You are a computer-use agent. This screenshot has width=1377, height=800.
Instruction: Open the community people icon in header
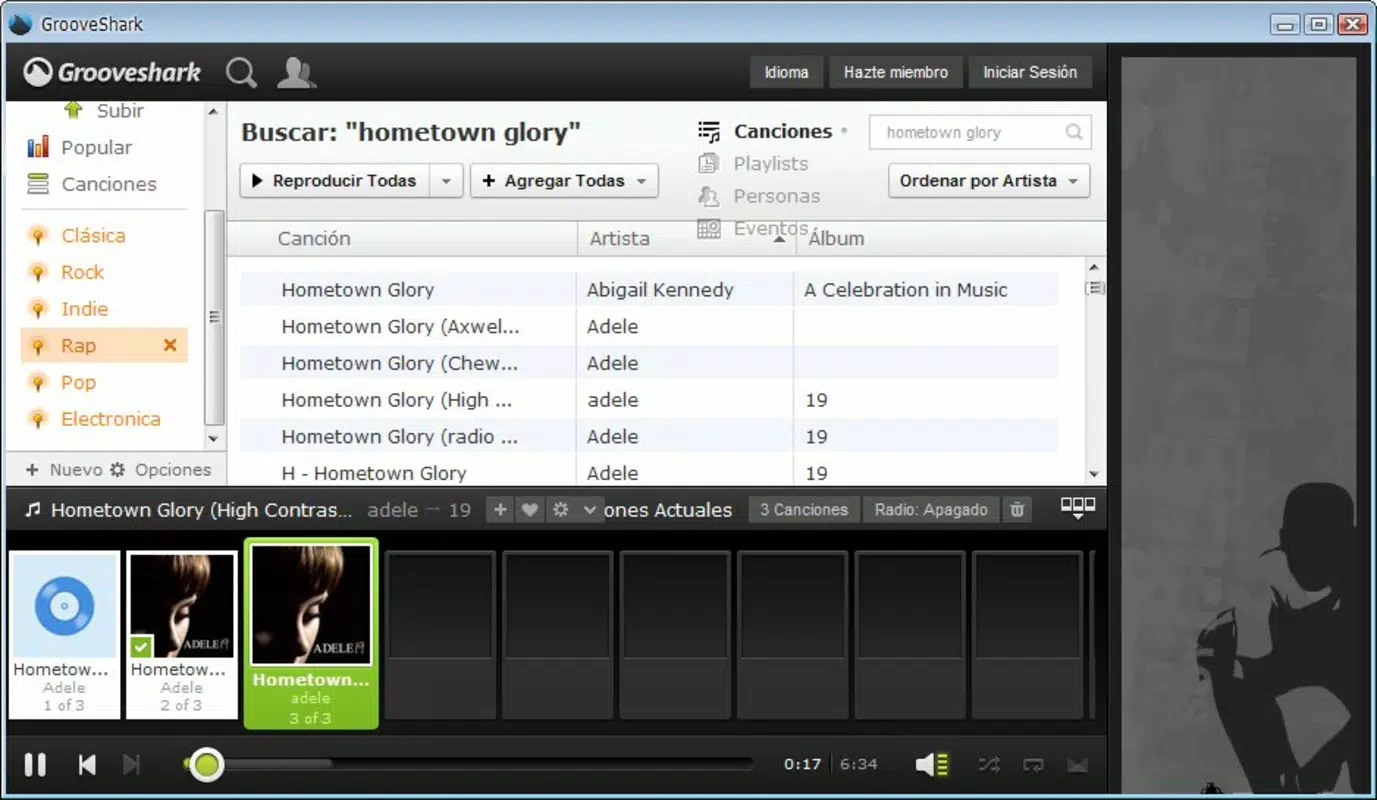point(296,73)
